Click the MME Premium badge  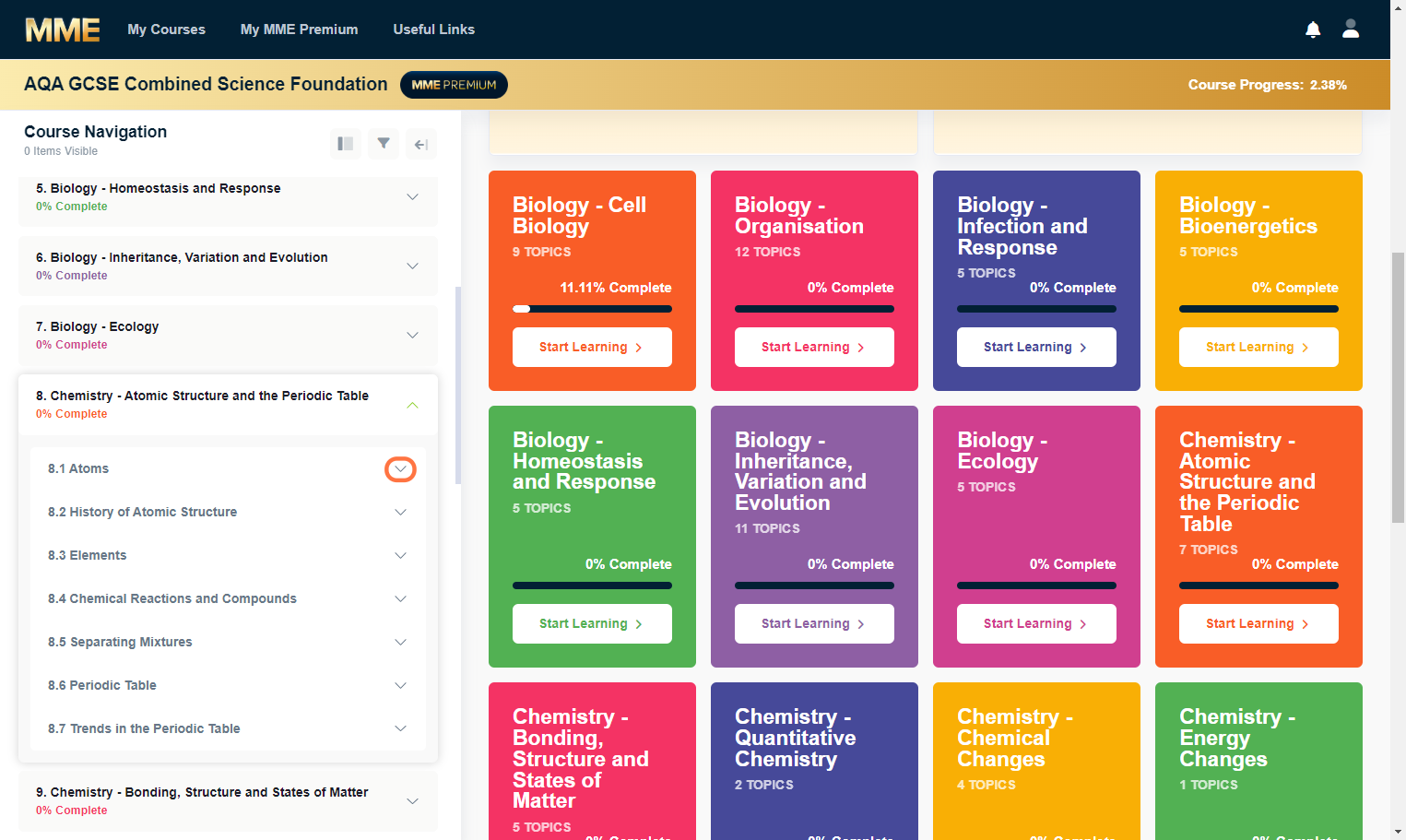pos(454,85)
